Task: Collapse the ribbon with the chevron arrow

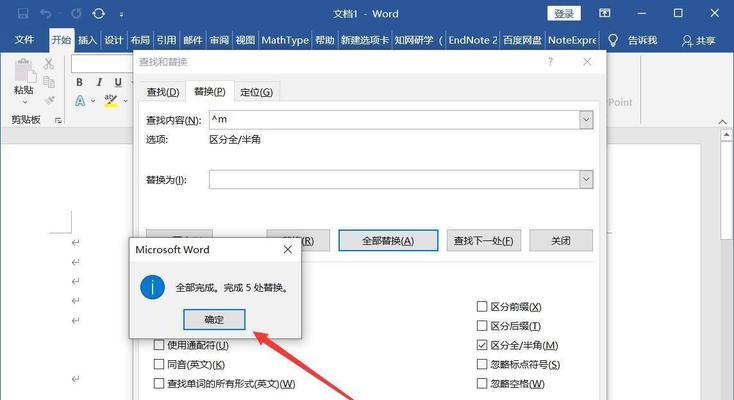Action: (722, 122)
